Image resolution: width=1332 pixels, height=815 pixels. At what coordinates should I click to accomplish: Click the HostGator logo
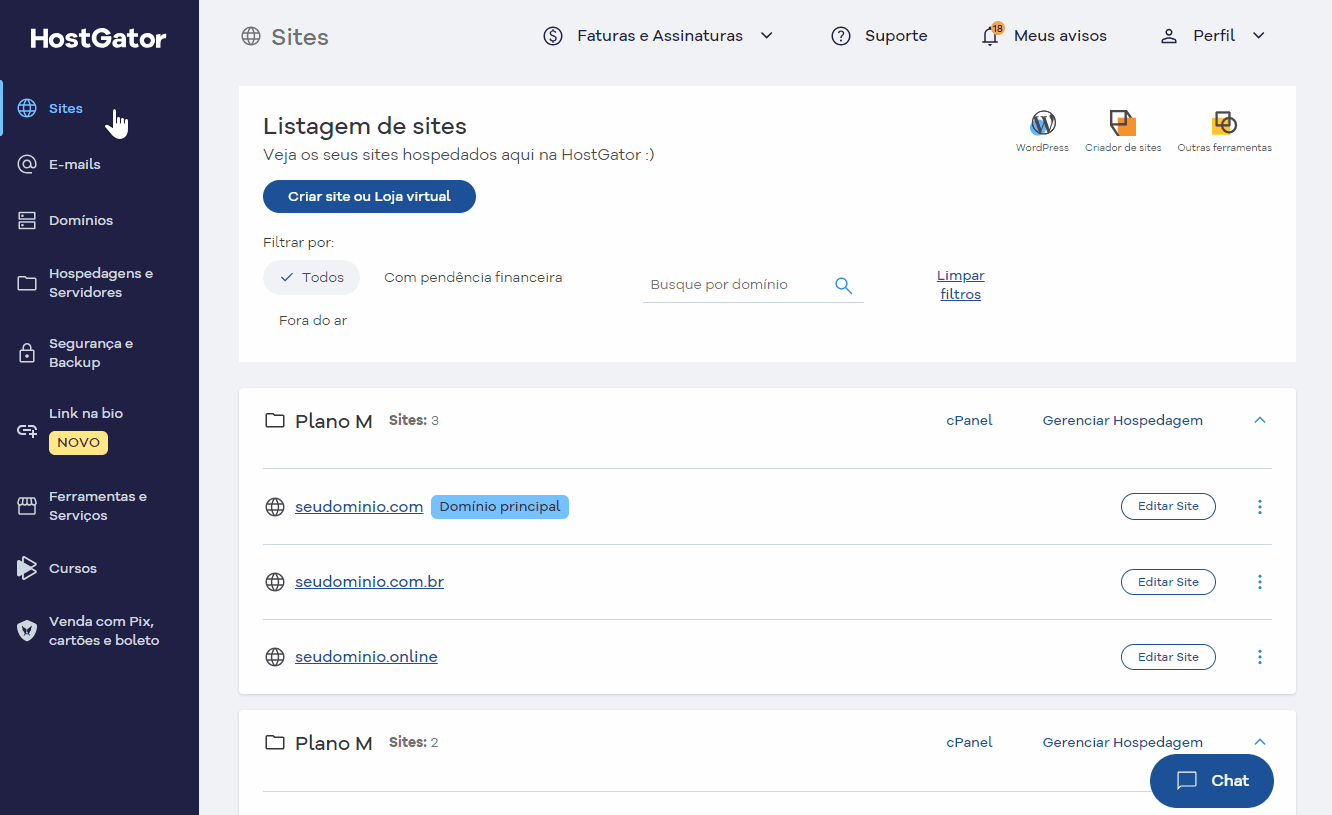click(x=99, y=38)
